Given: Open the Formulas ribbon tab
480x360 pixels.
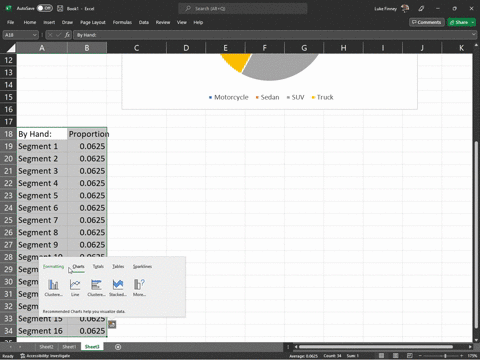Looking at the screenshot, I should (x=122, y=22).
